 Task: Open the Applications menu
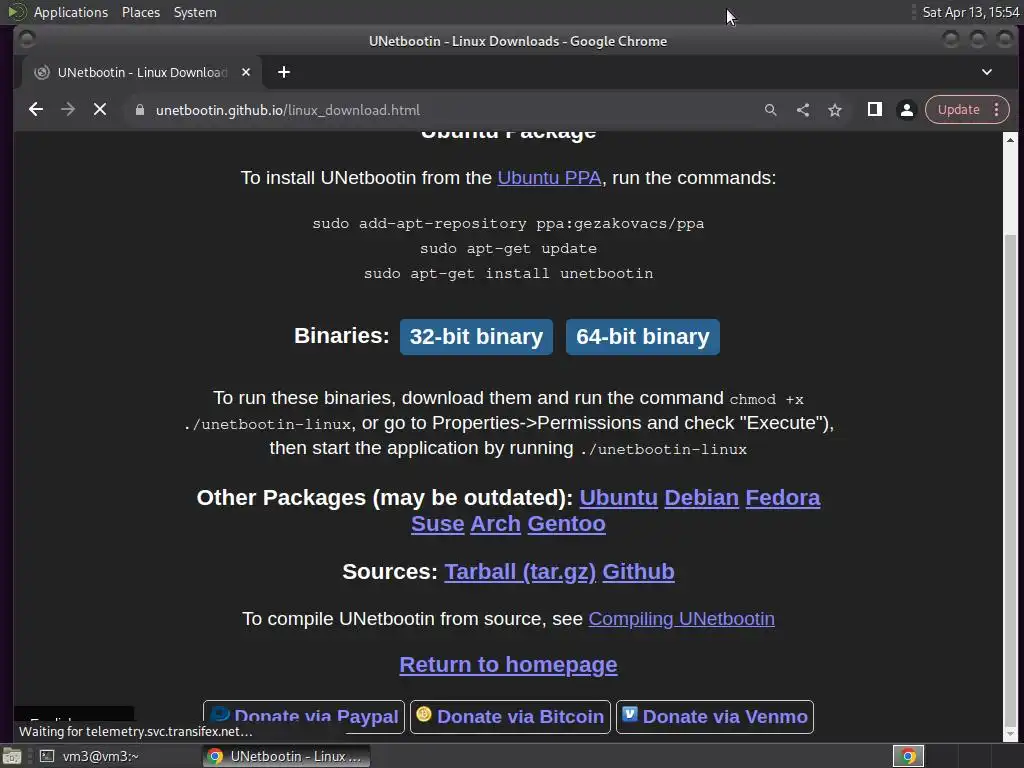pos(71,12)
